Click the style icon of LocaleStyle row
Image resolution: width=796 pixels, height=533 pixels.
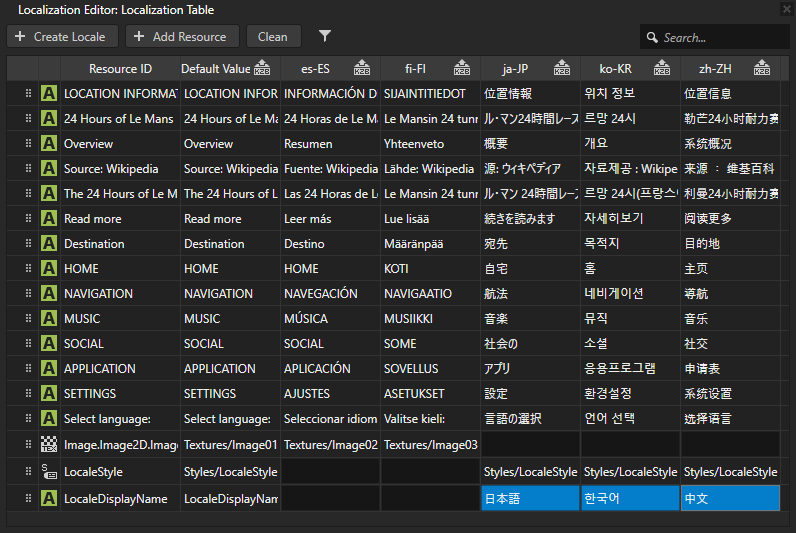click(49, 469)
